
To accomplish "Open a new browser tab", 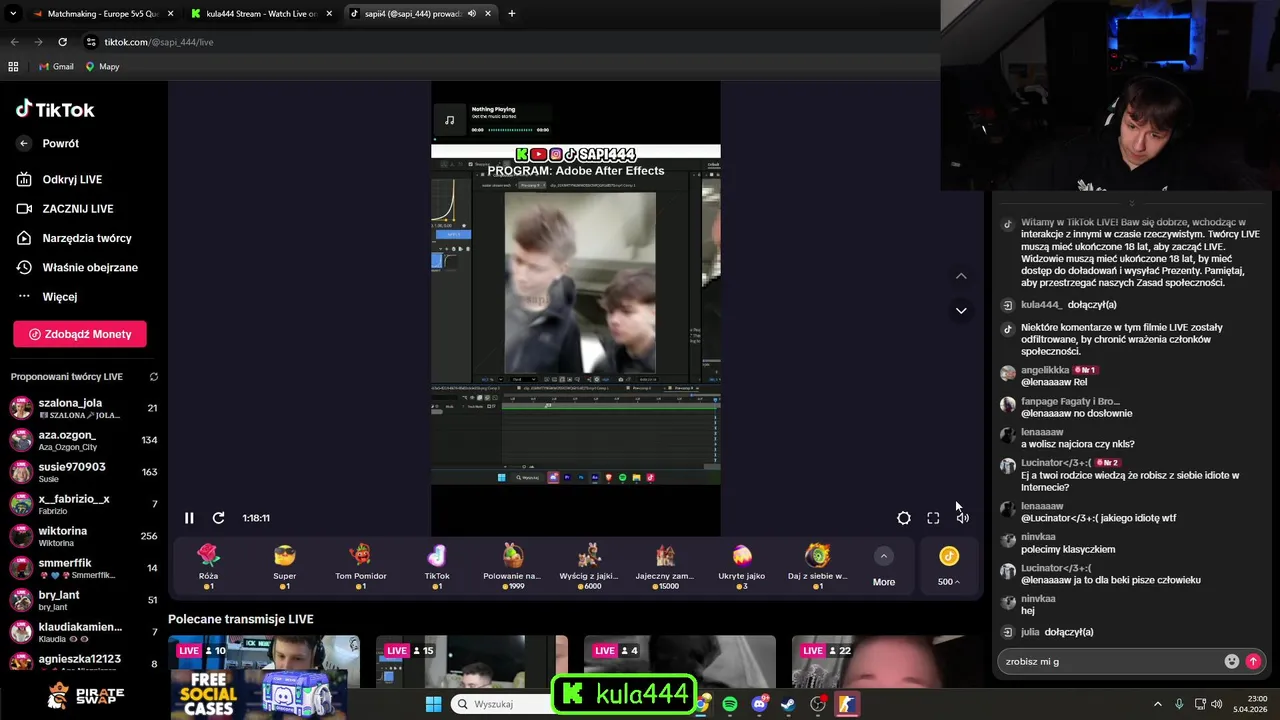I will coord(511,14).
